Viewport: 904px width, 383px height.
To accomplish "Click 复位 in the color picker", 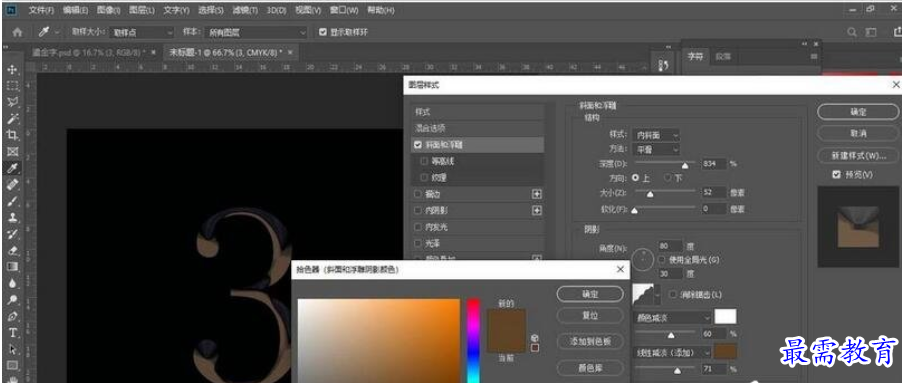I will [x=590, y=316].
